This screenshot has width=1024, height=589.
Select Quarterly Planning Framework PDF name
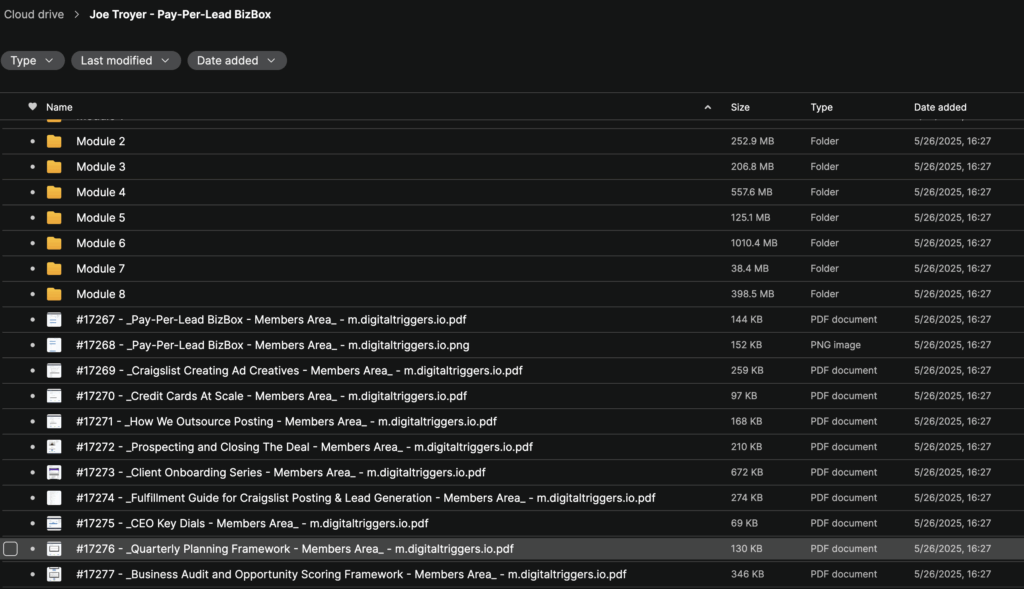coord(295,549)
